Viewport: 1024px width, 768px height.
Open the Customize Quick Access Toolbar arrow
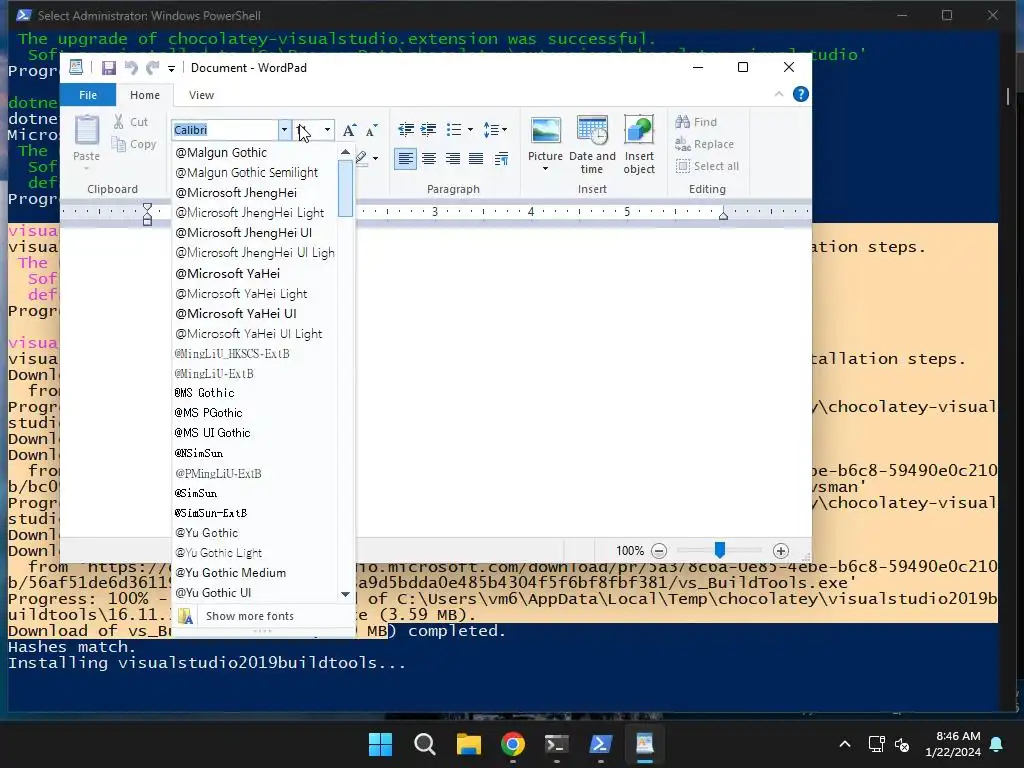click(171, 69)
